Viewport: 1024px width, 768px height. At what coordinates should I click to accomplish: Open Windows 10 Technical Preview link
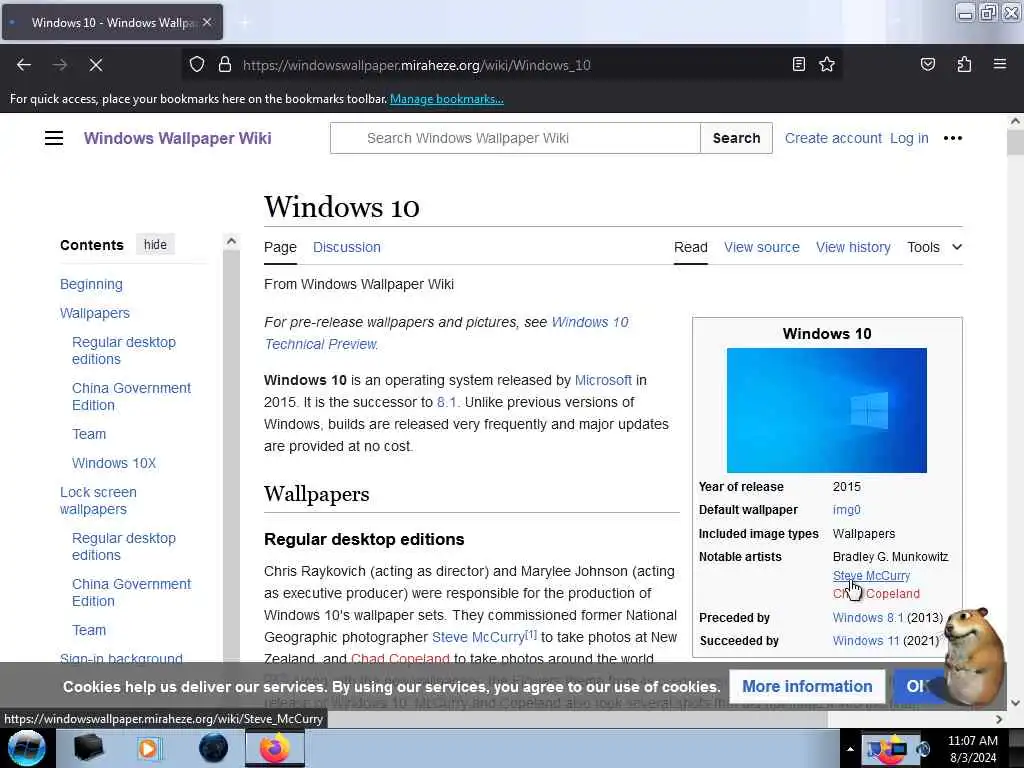446,333
